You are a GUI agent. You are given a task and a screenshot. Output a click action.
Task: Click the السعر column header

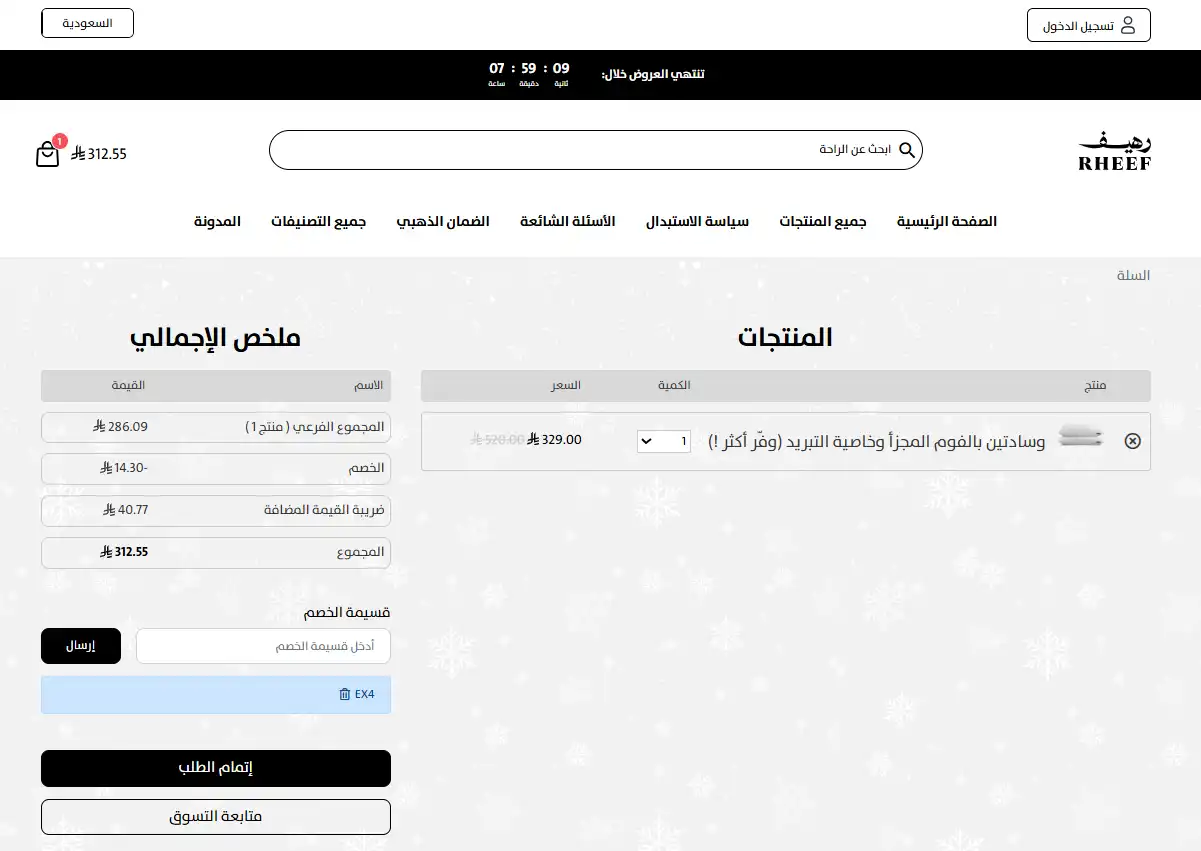[x=565, y=386]
